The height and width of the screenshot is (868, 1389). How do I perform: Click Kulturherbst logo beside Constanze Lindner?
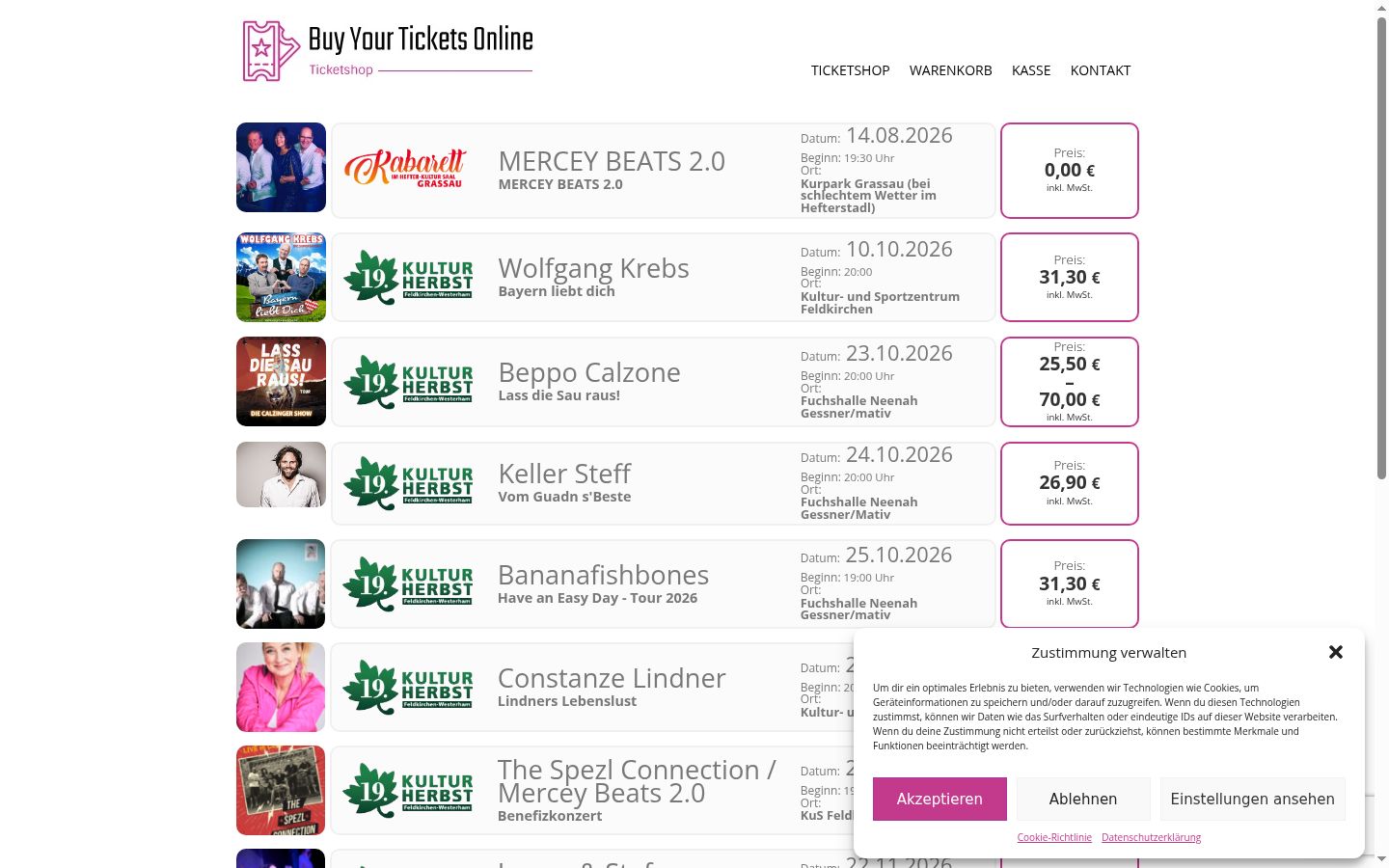tap(408, 687)
